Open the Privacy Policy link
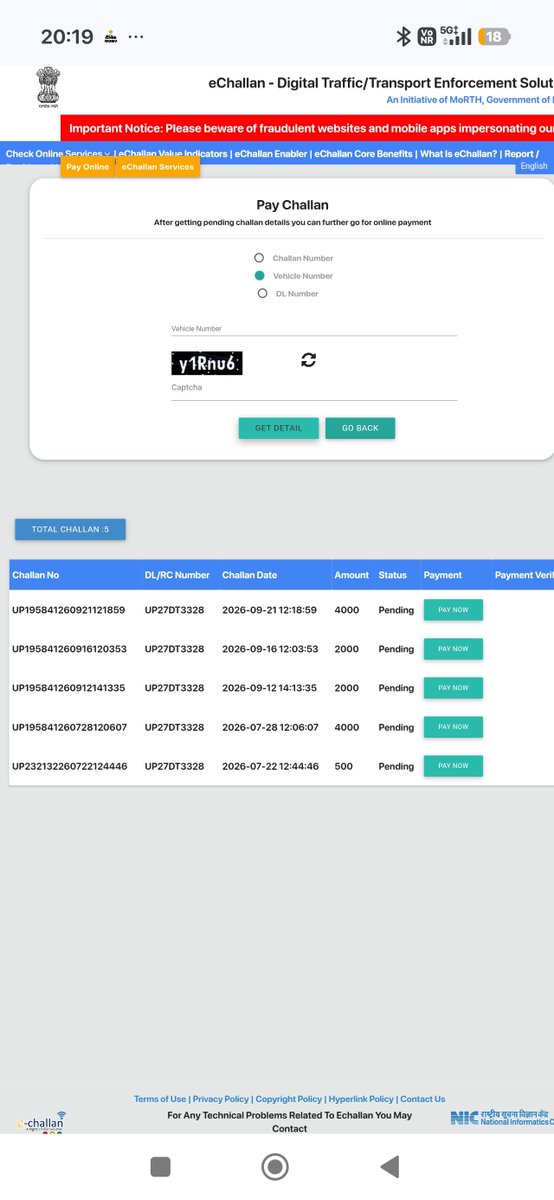This screenshot has width=554, height=1200. pos(222,1099)
